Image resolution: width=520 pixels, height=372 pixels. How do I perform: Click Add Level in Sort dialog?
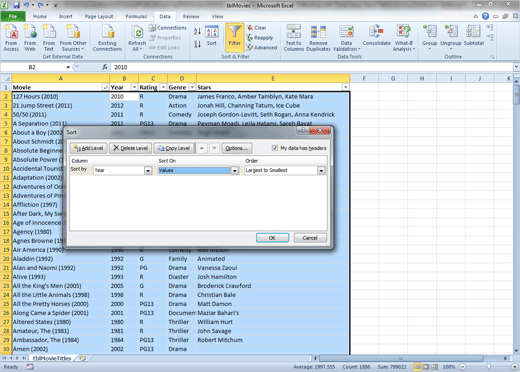[89, 148]
